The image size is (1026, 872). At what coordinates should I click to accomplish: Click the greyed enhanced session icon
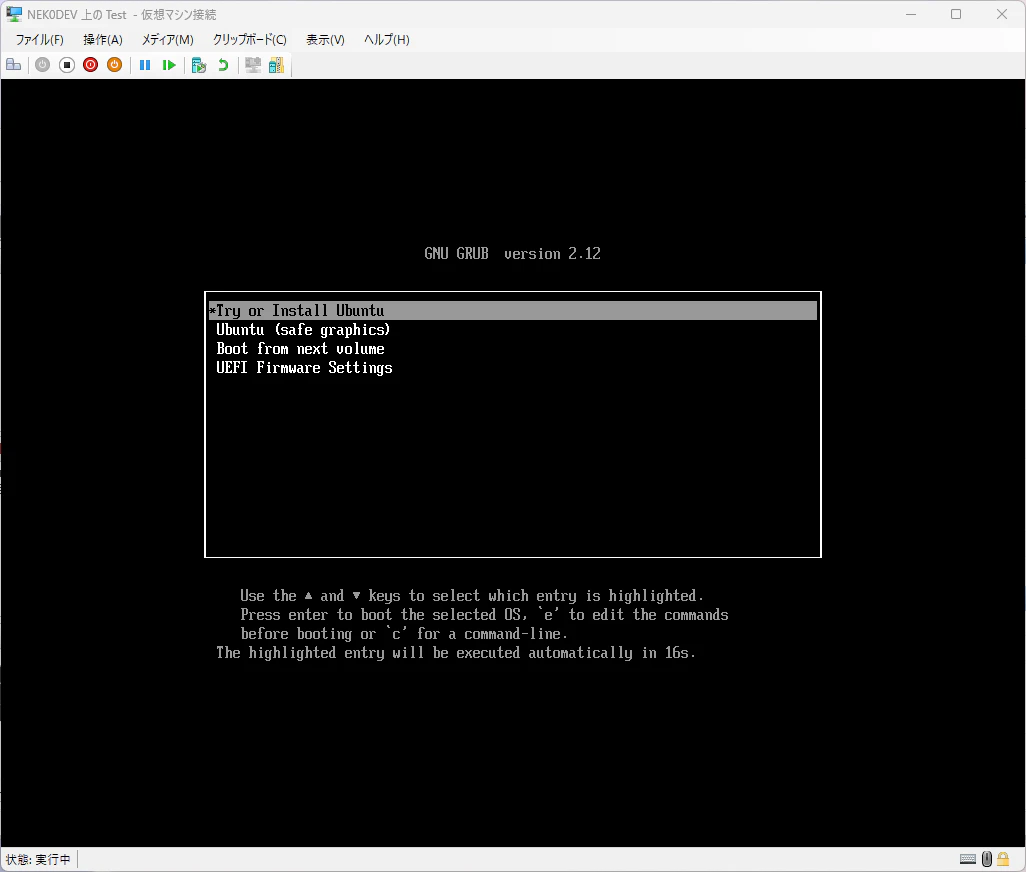pyautogui.click(x=253, y=65)
